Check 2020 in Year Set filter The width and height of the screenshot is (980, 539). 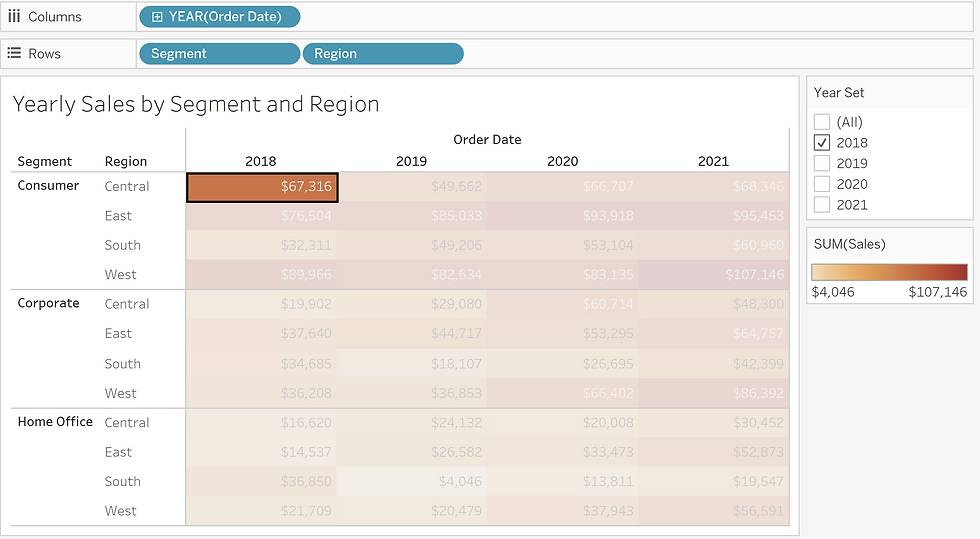tap(822, 184)
